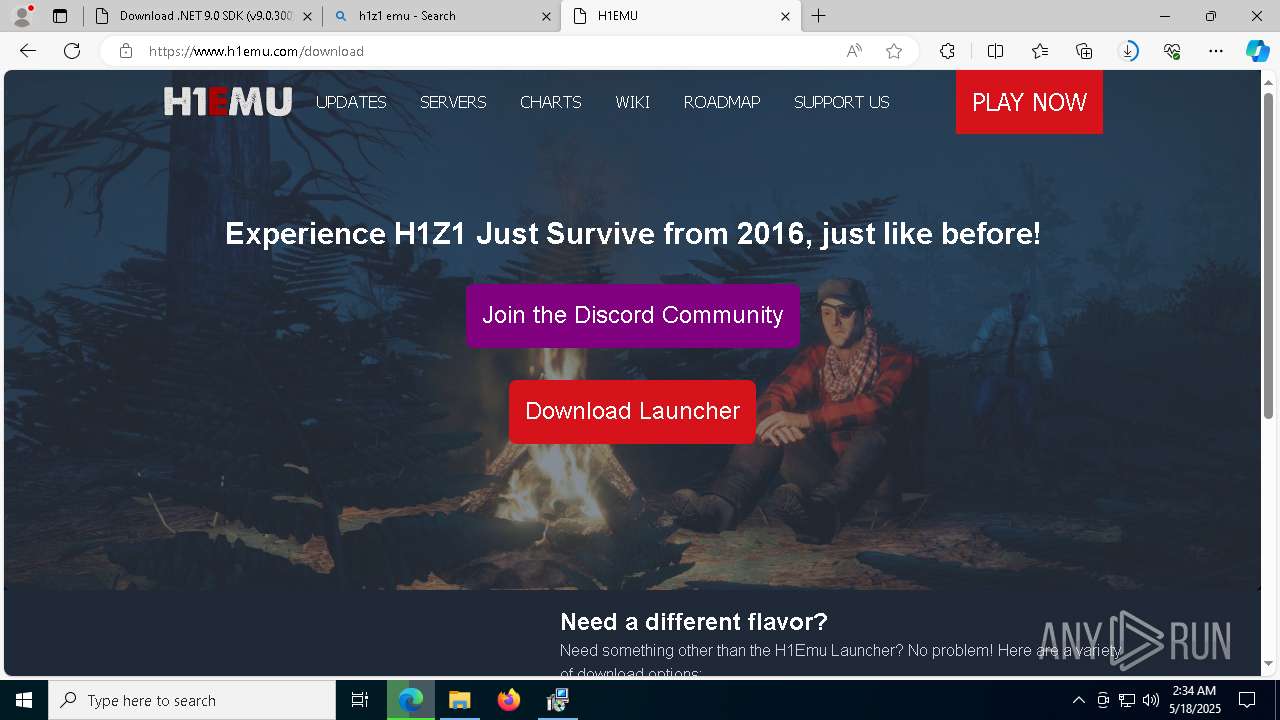Open Split screen icon

(x=995, y=51)
